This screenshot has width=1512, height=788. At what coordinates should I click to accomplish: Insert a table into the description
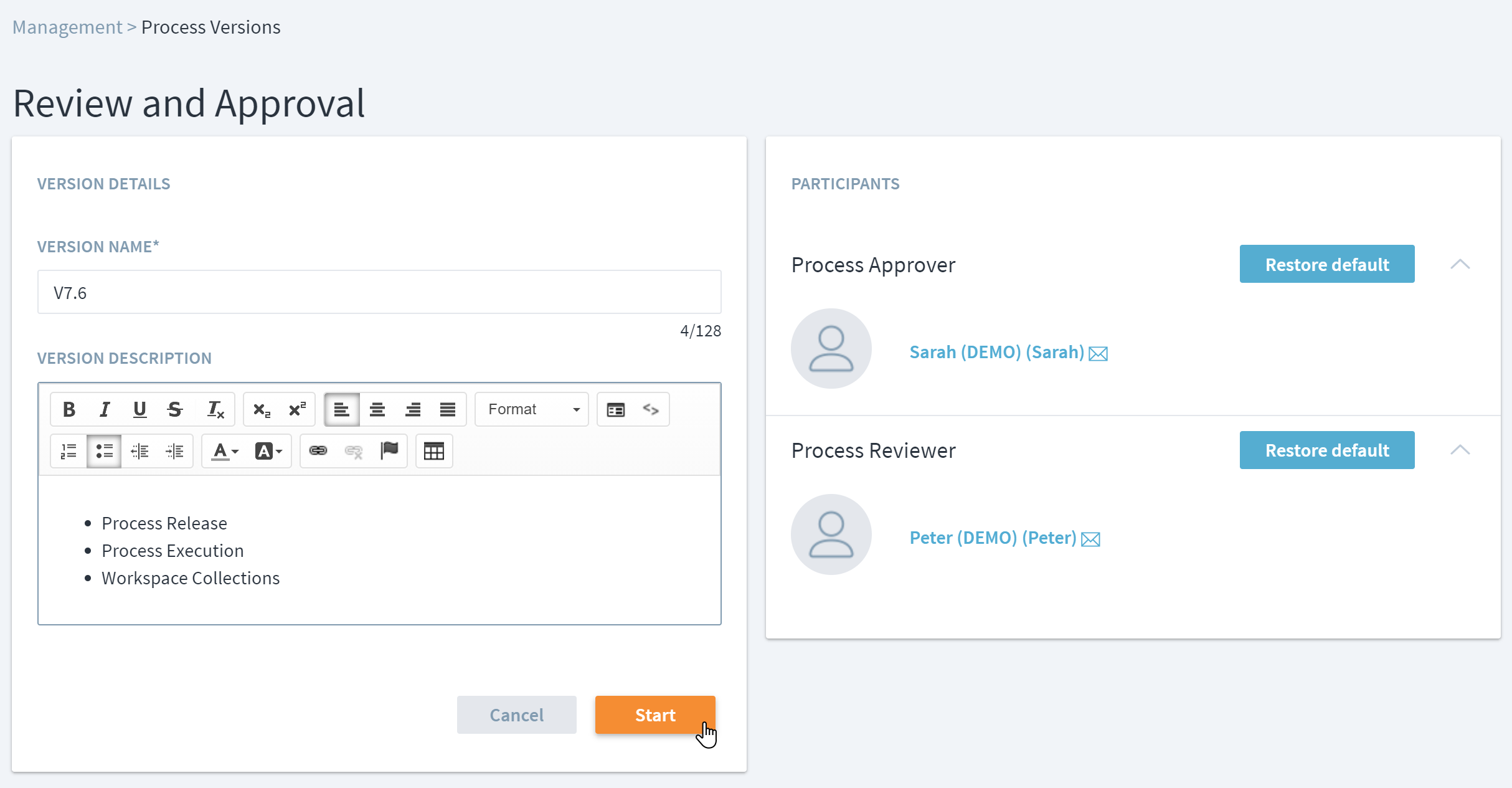coord(433,450)
